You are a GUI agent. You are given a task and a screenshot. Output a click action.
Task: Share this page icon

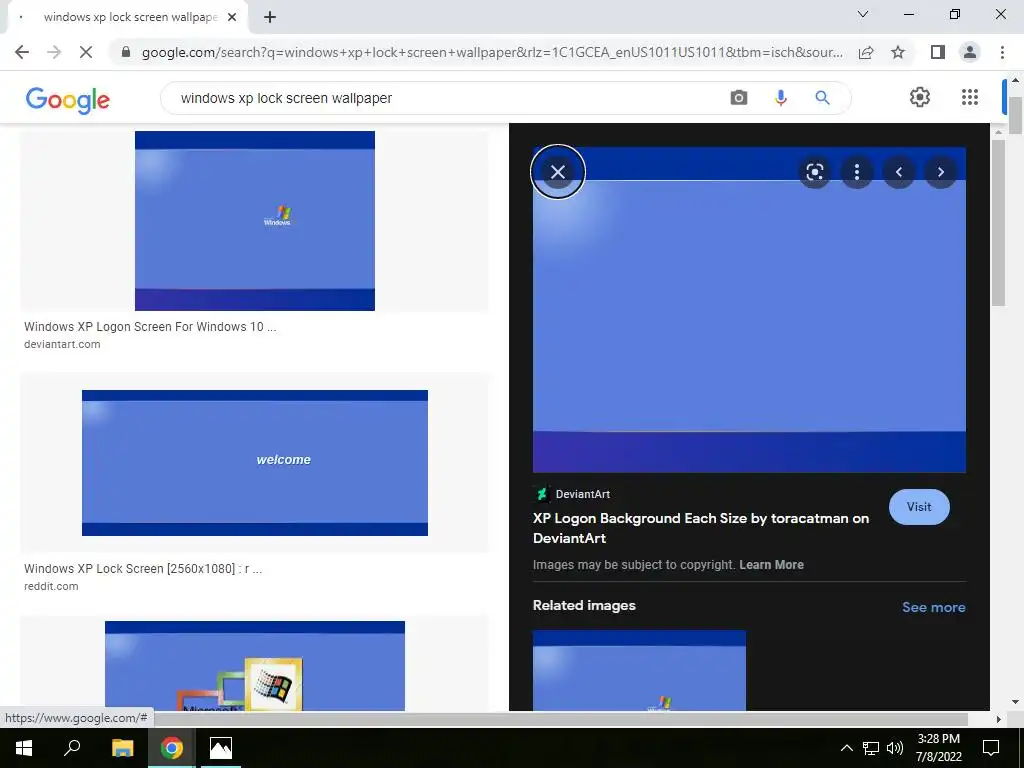point(866,52)
